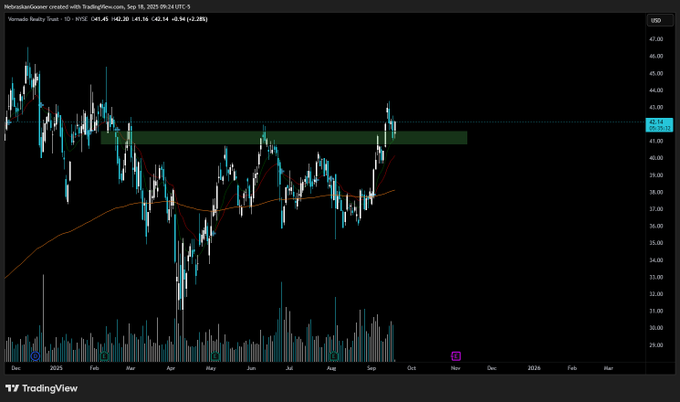This screenshot has height=402, width=680.
Task: Open the USD currency selector
Action: 660,20
